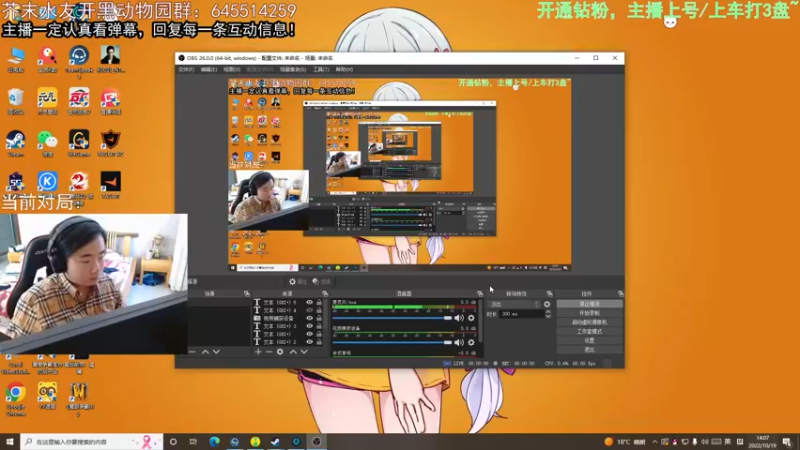This screenshot has width=800, height=450.
Task: Click the 属性 properties gear above docks
Action: 297,282
